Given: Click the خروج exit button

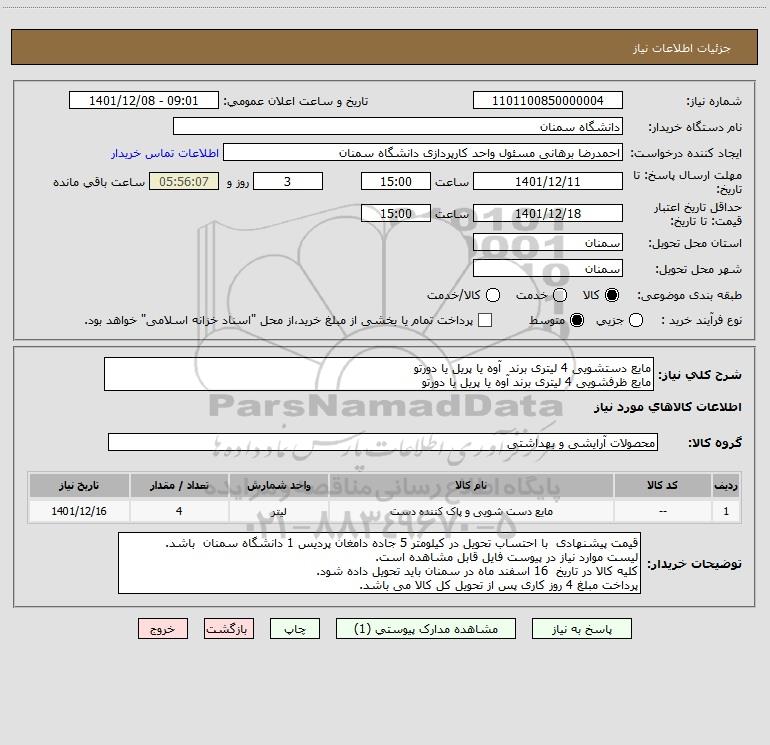Looking at the screenshot, I should coord(163,629).
